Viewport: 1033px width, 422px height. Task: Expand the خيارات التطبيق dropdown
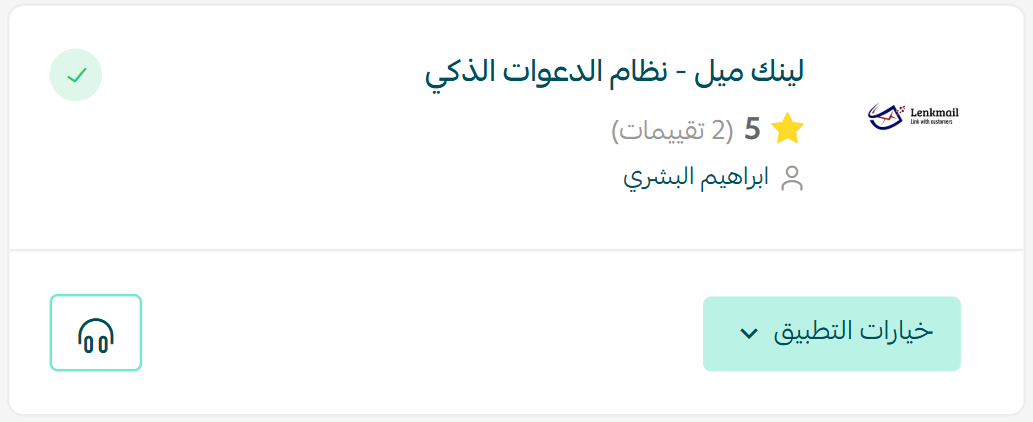pyautogui.click(x=831, y=334)
